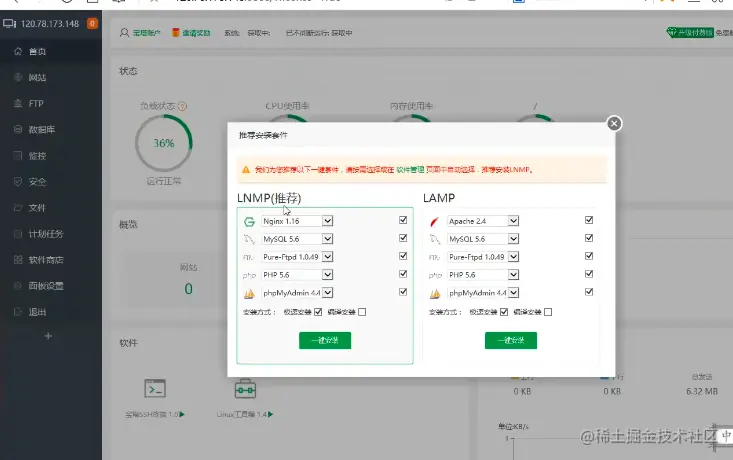Toggle LAMP 极速安装 checkbox
The image size is (733, 460).
504,312
